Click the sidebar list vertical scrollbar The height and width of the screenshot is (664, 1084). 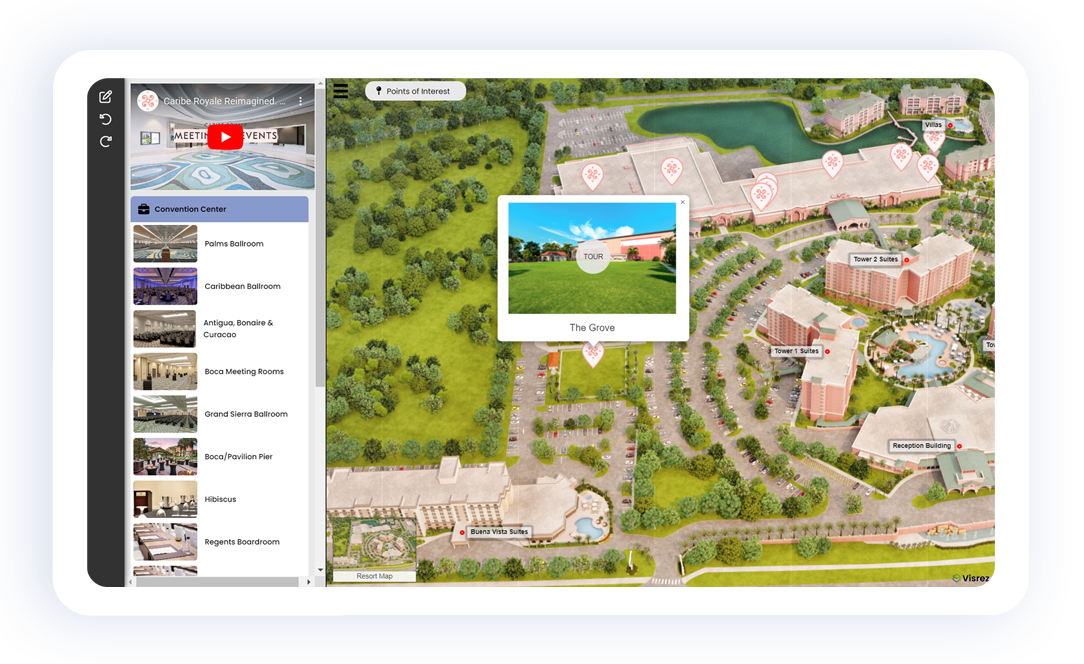coord(319,239)
